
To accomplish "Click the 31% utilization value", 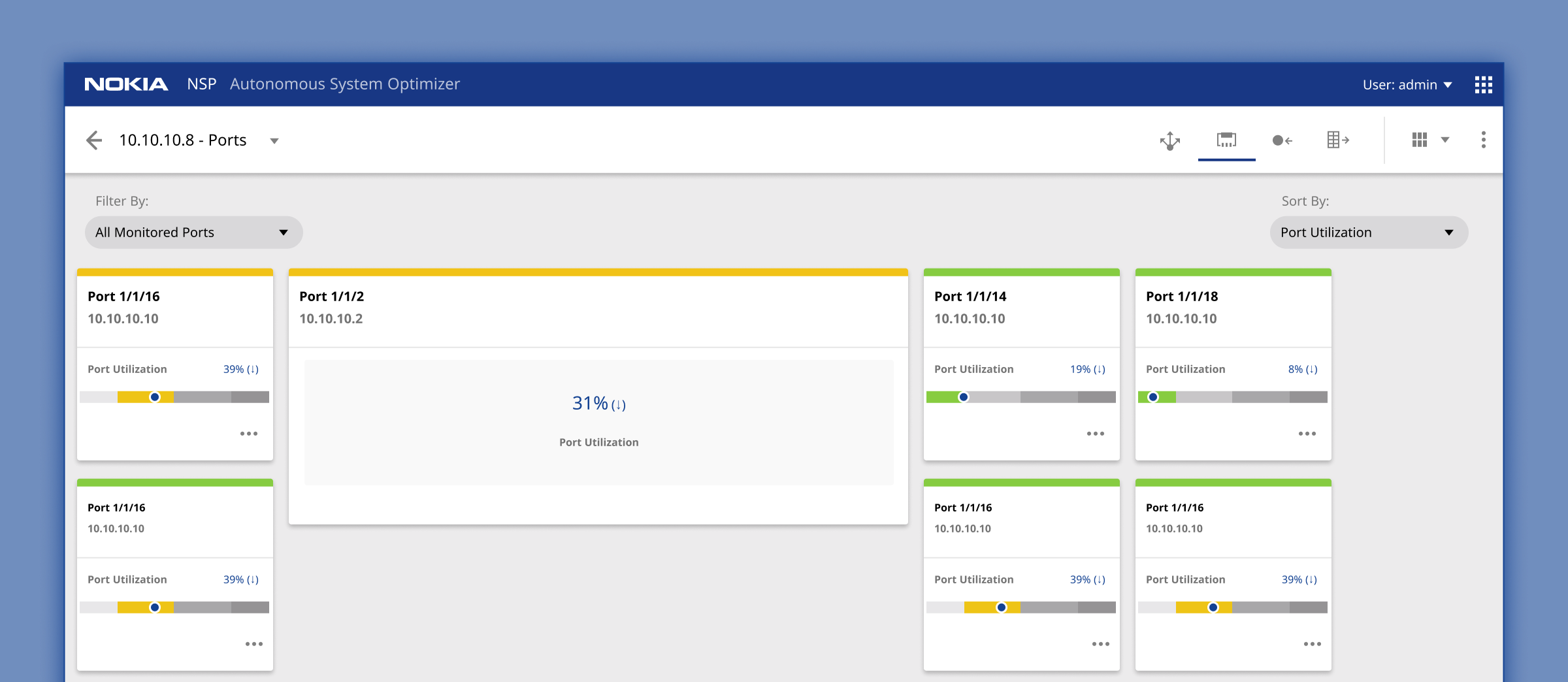I will point(598,404).
